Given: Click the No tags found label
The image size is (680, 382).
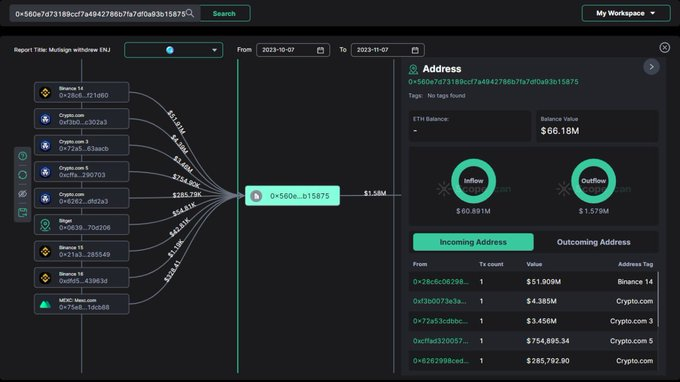Looking at the screenshot, I should point(446,95).
